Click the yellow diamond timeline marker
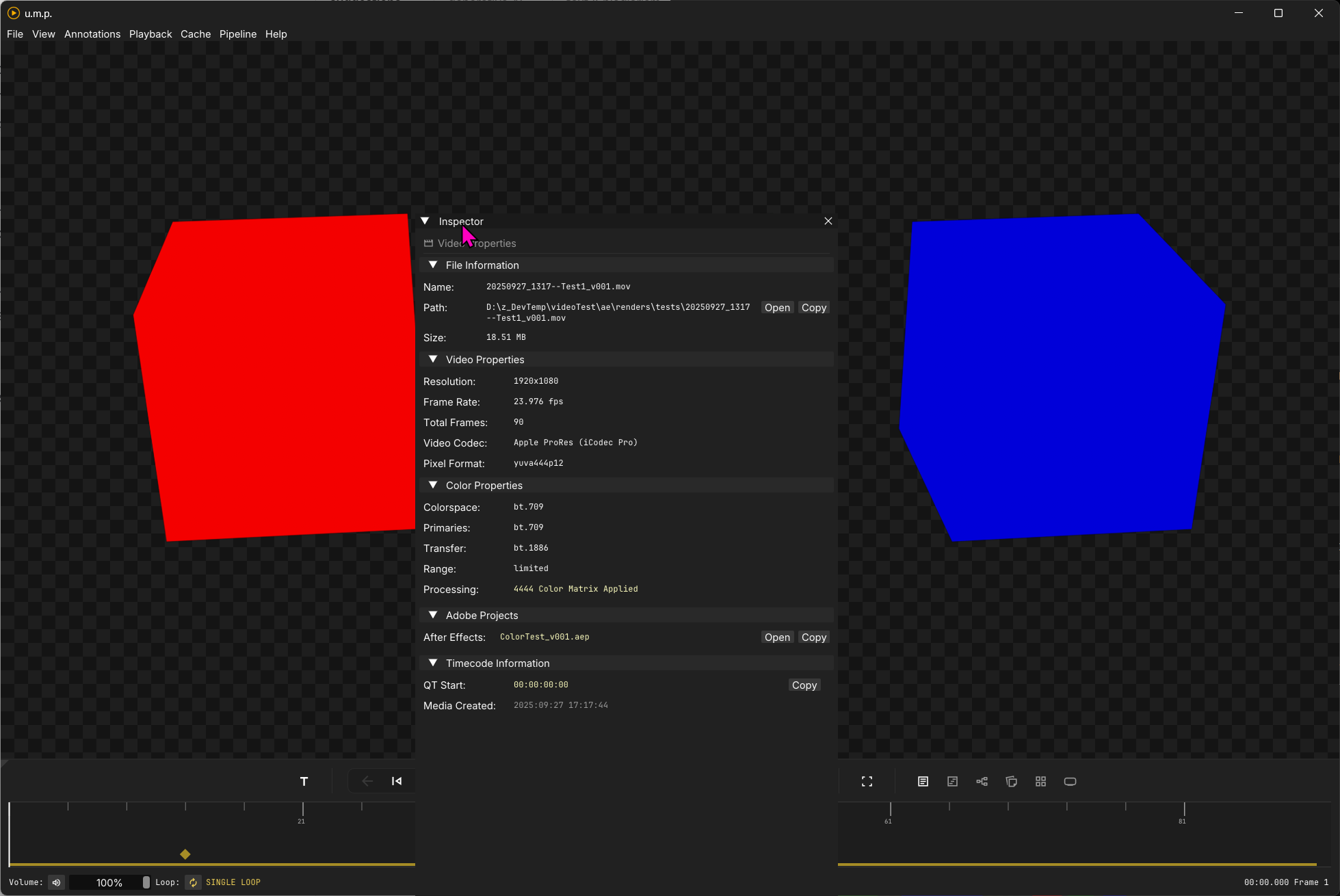Screen dimensions: 1340x896 185,854
